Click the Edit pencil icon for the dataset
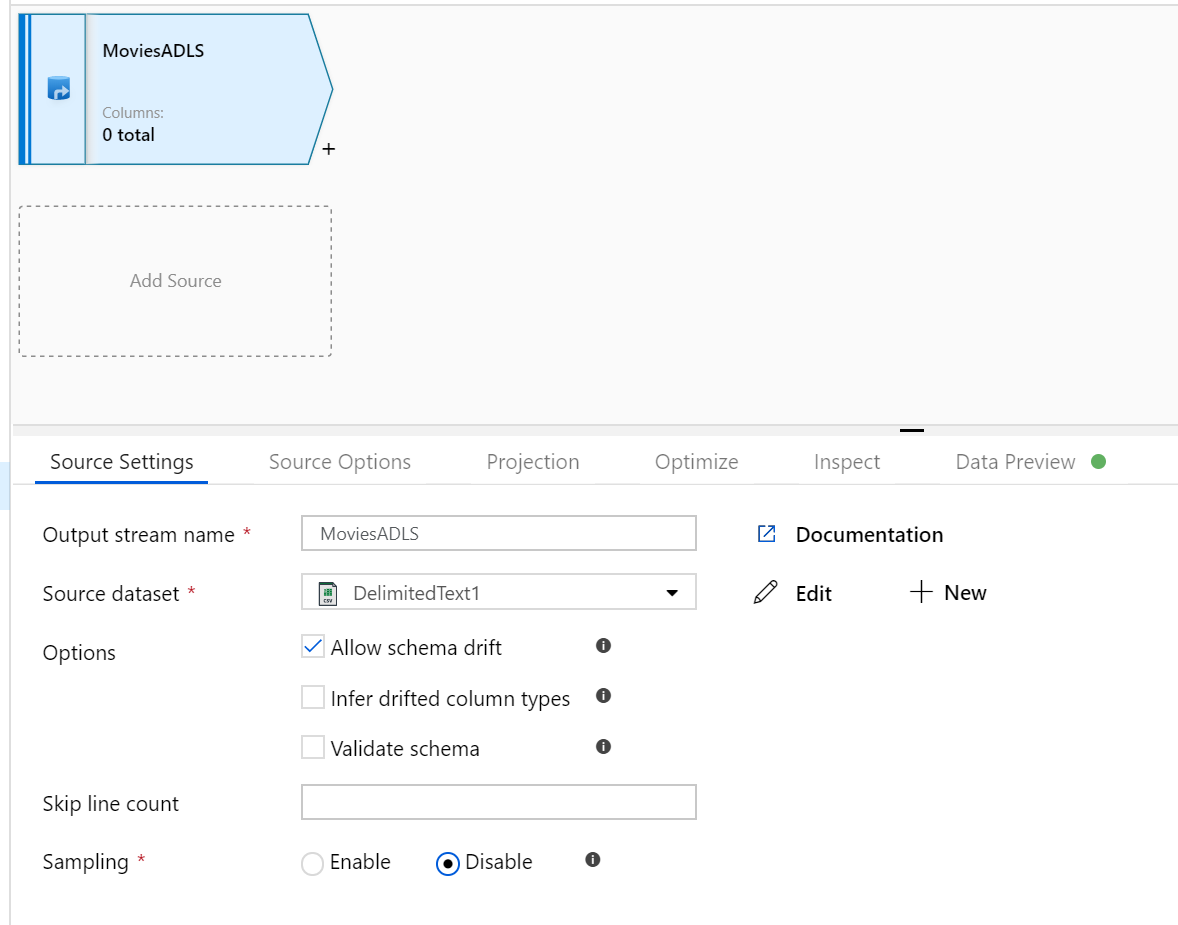 [x=765, y=592]
